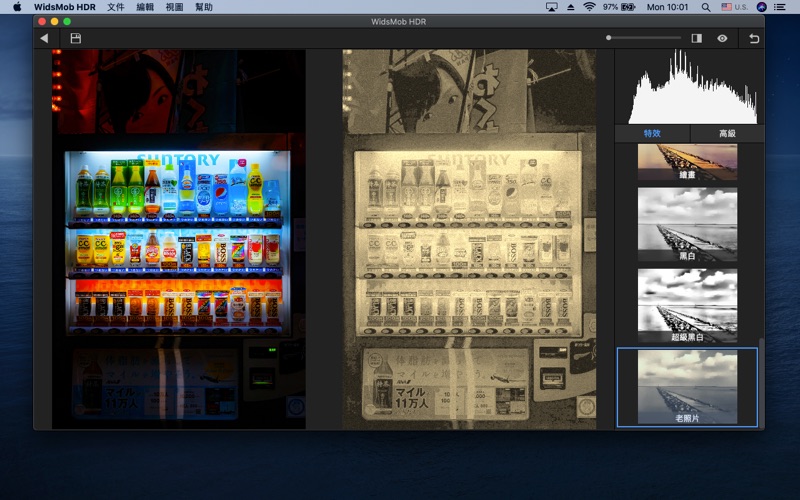Select the 黑白 effect thumbnail
800x500 pixels.
tap(687, 225)
